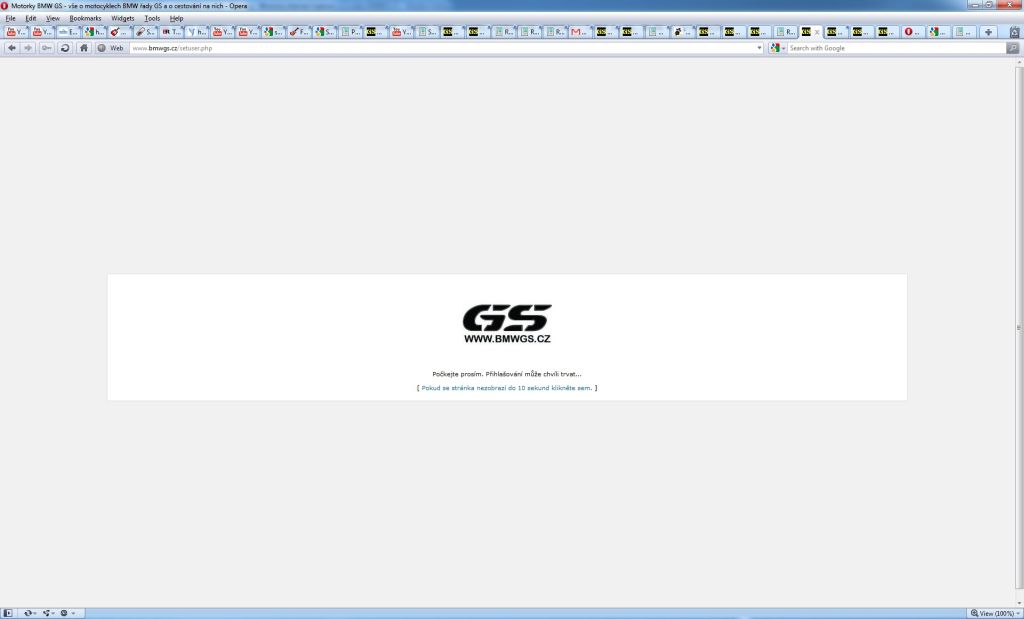Go back using the Back arrow button

(12, 48)
